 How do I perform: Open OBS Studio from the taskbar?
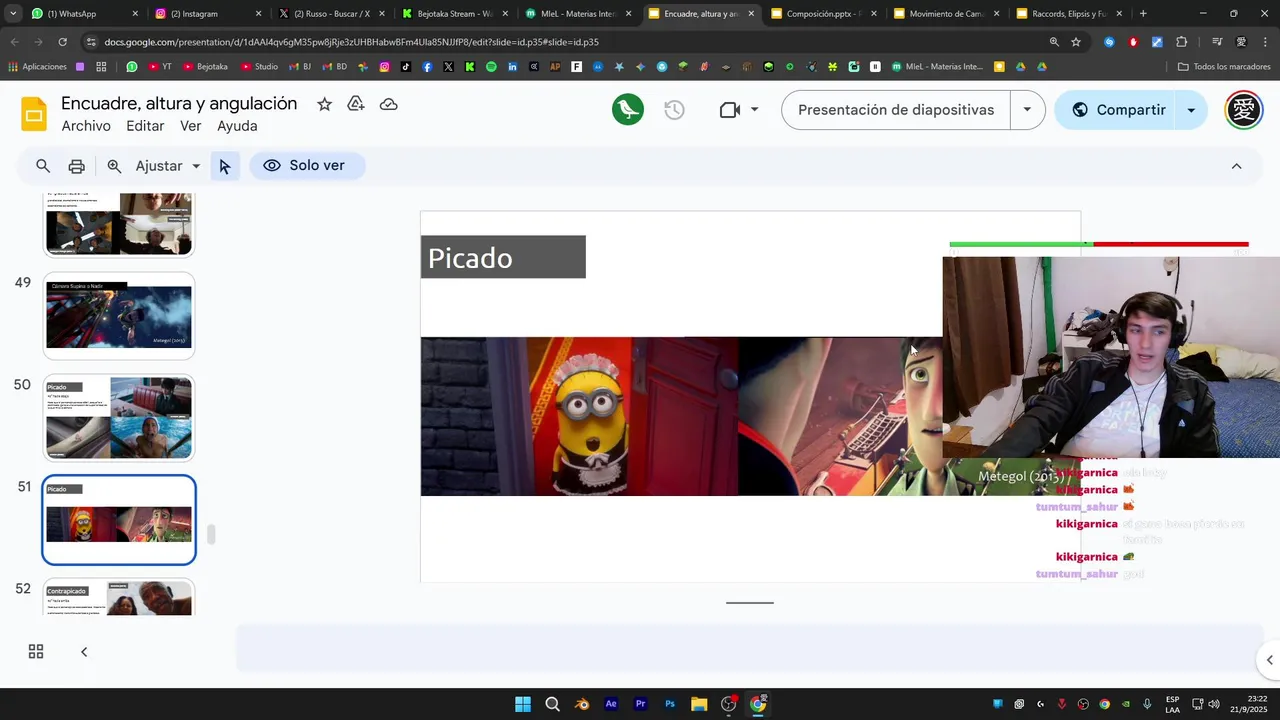coord(729,704)
